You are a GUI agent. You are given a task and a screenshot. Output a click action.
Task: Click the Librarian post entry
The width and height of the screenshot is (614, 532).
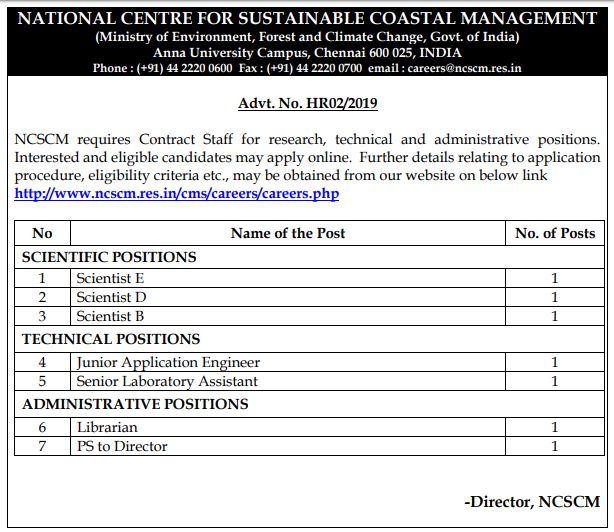point(107,427)
